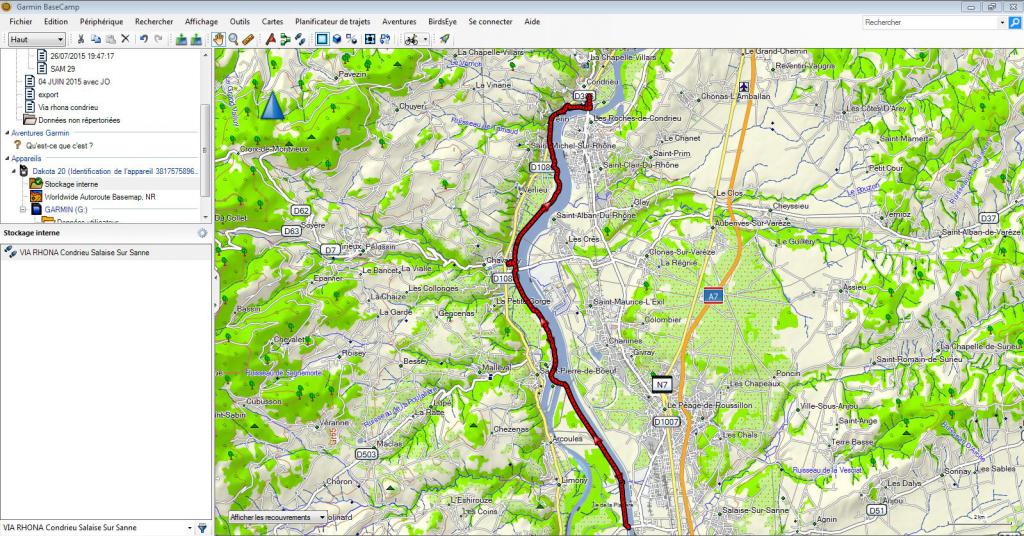The image size is (1024, 536).
Task: Undo the last action
Action: point(144,39)
